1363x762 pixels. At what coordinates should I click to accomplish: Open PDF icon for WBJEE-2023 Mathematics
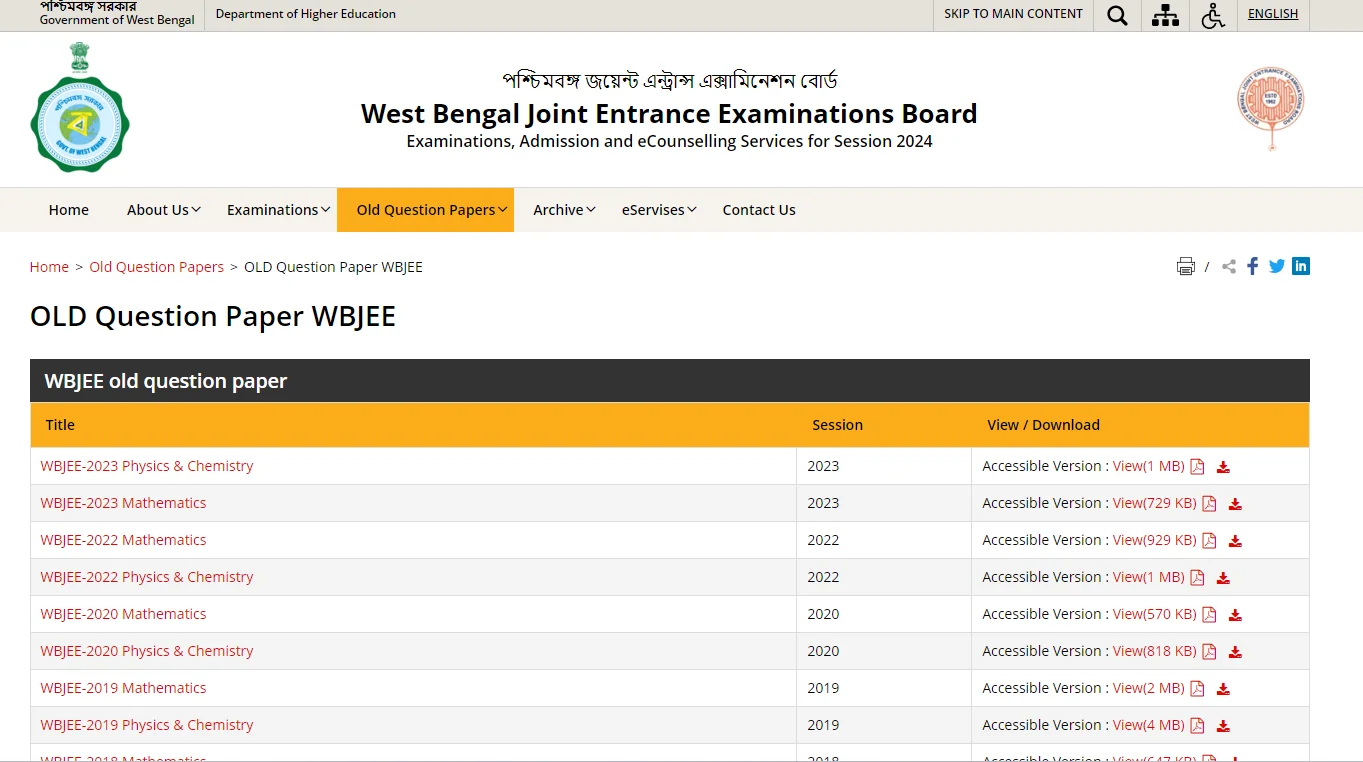(x=1209, y=503)
